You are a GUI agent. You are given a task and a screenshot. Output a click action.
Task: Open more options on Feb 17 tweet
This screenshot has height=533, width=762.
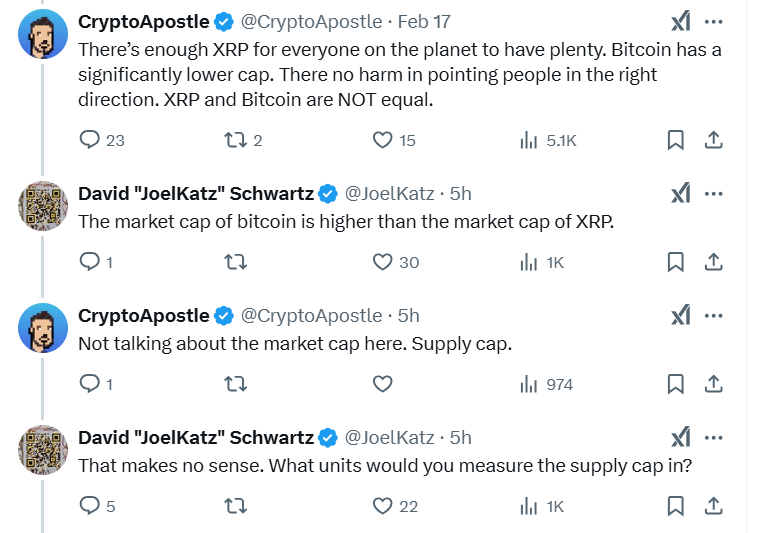coord(714,22)
